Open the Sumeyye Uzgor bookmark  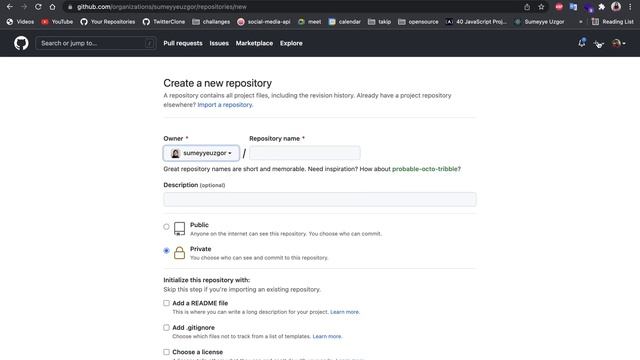539,22
